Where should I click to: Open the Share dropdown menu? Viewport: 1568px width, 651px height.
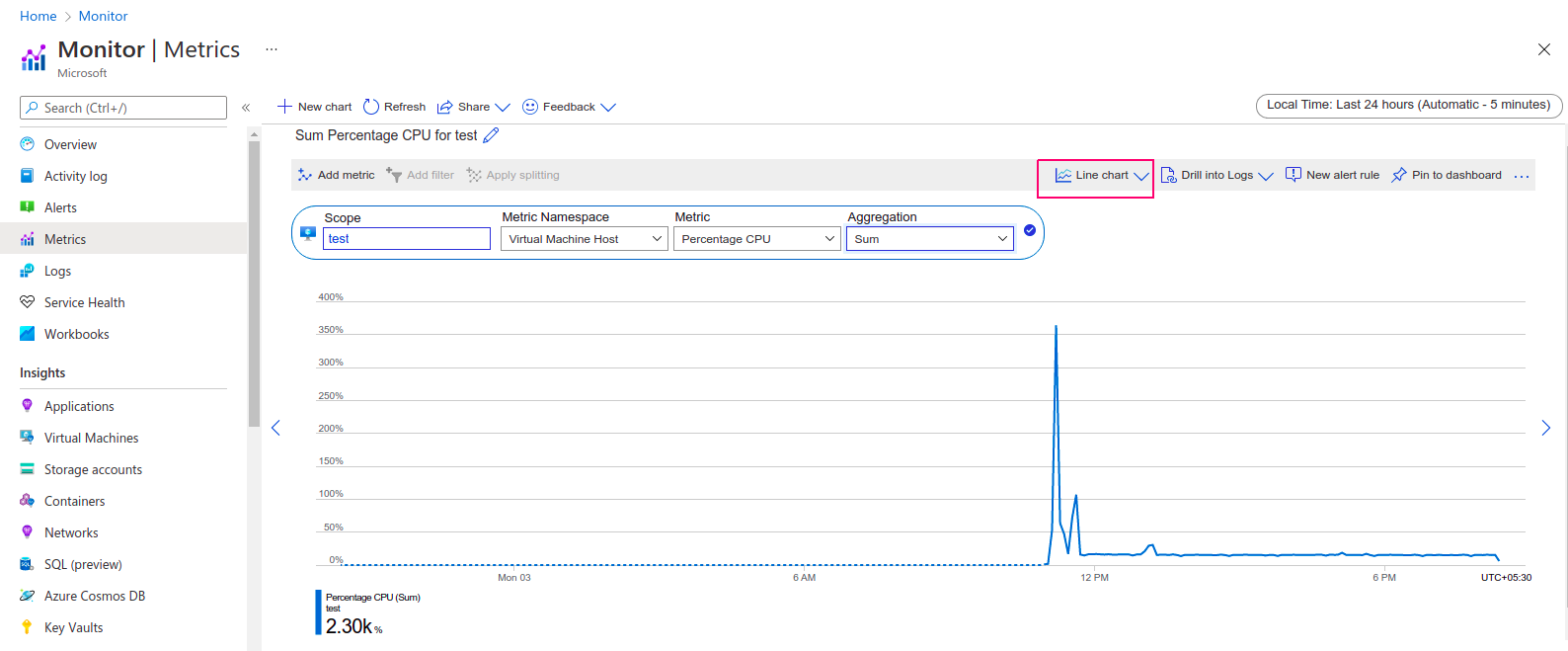click(474, 107)
